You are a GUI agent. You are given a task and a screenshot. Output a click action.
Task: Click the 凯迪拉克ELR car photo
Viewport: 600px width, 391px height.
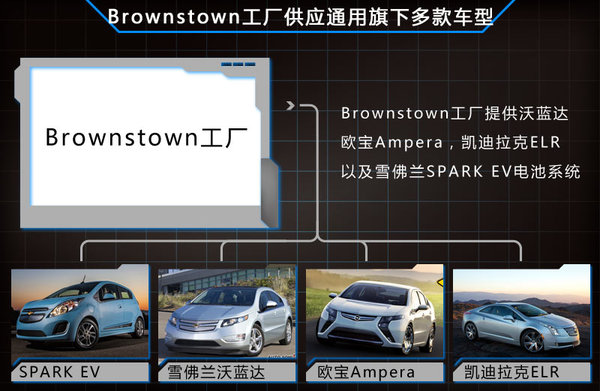coord(522,313)
